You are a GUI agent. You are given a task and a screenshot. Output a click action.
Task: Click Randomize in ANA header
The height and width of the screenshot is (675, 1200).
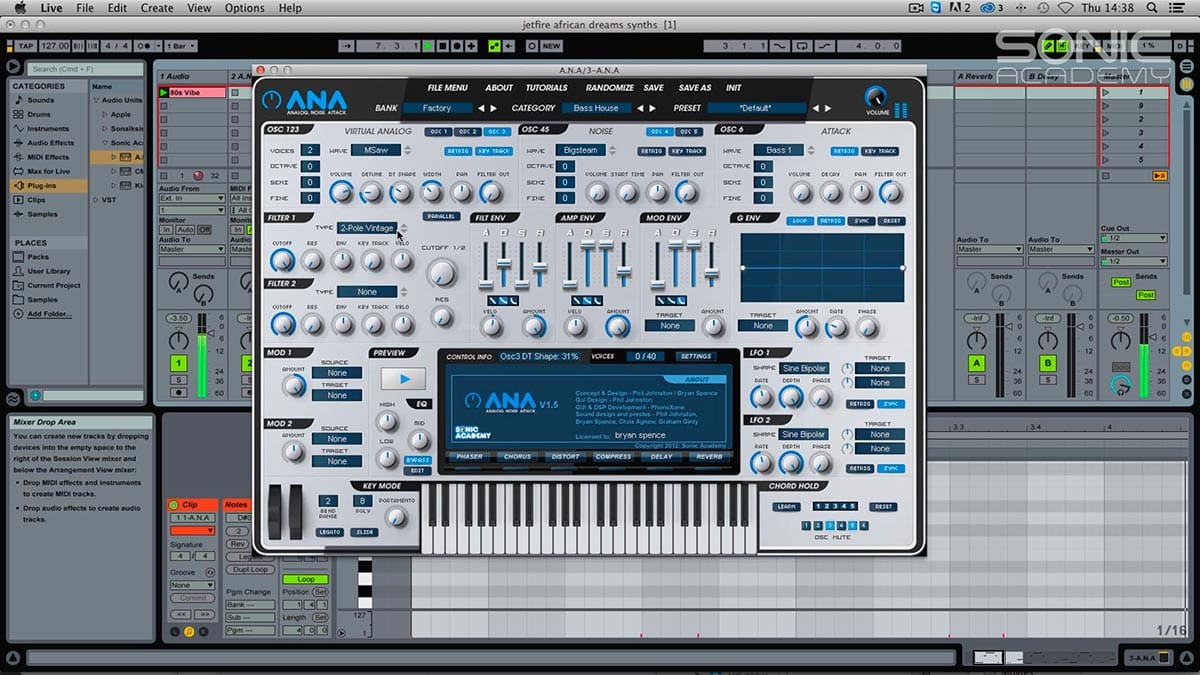(x=609, y=88)
